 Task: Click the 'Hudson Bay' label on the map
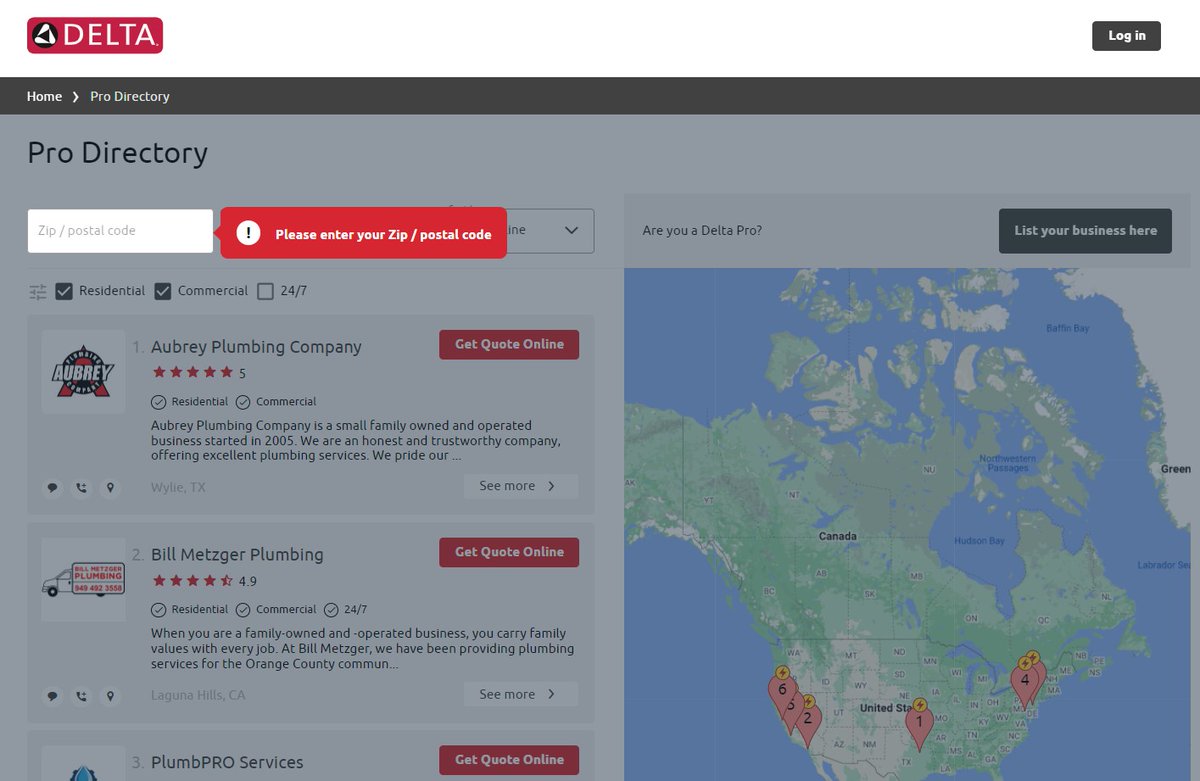click(979, 541)
